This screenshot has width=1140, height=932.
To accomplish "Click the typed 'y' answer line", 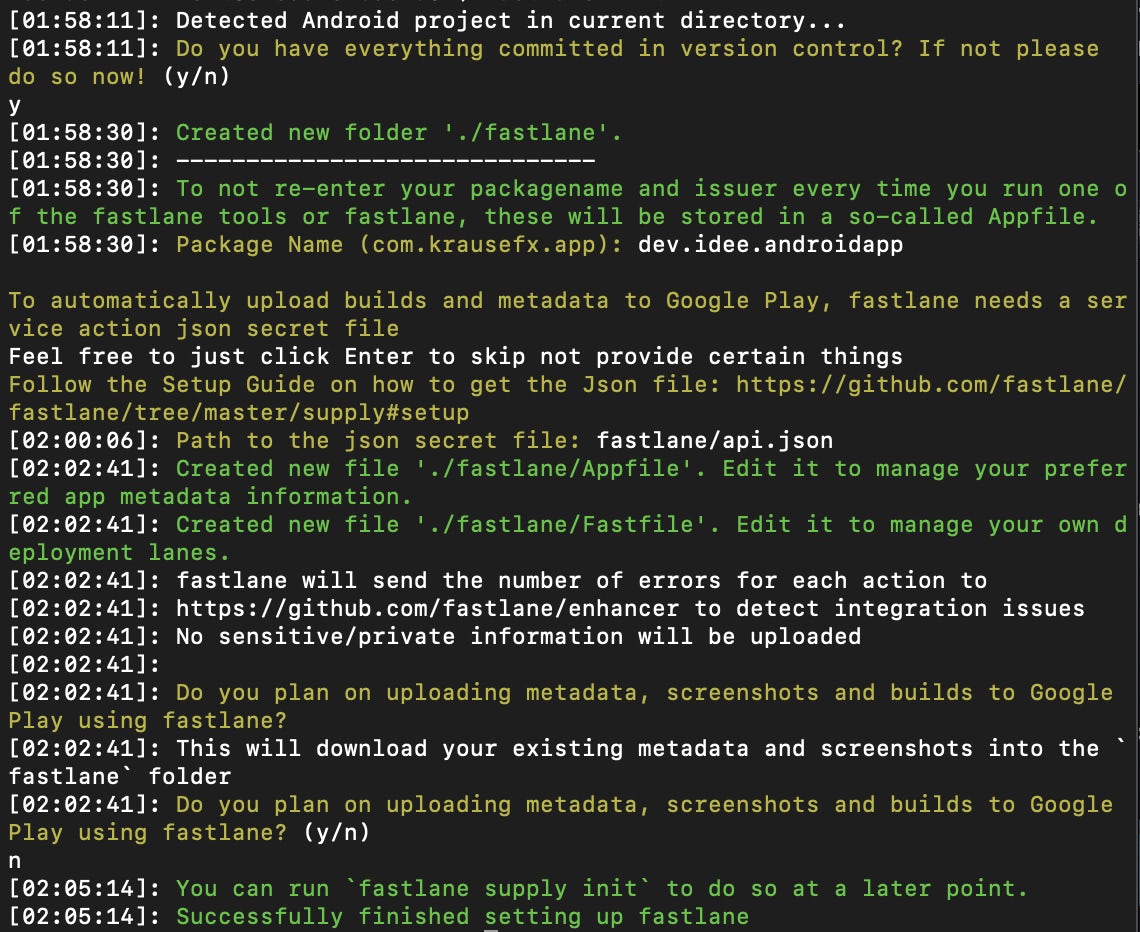I will click(14, 105).
